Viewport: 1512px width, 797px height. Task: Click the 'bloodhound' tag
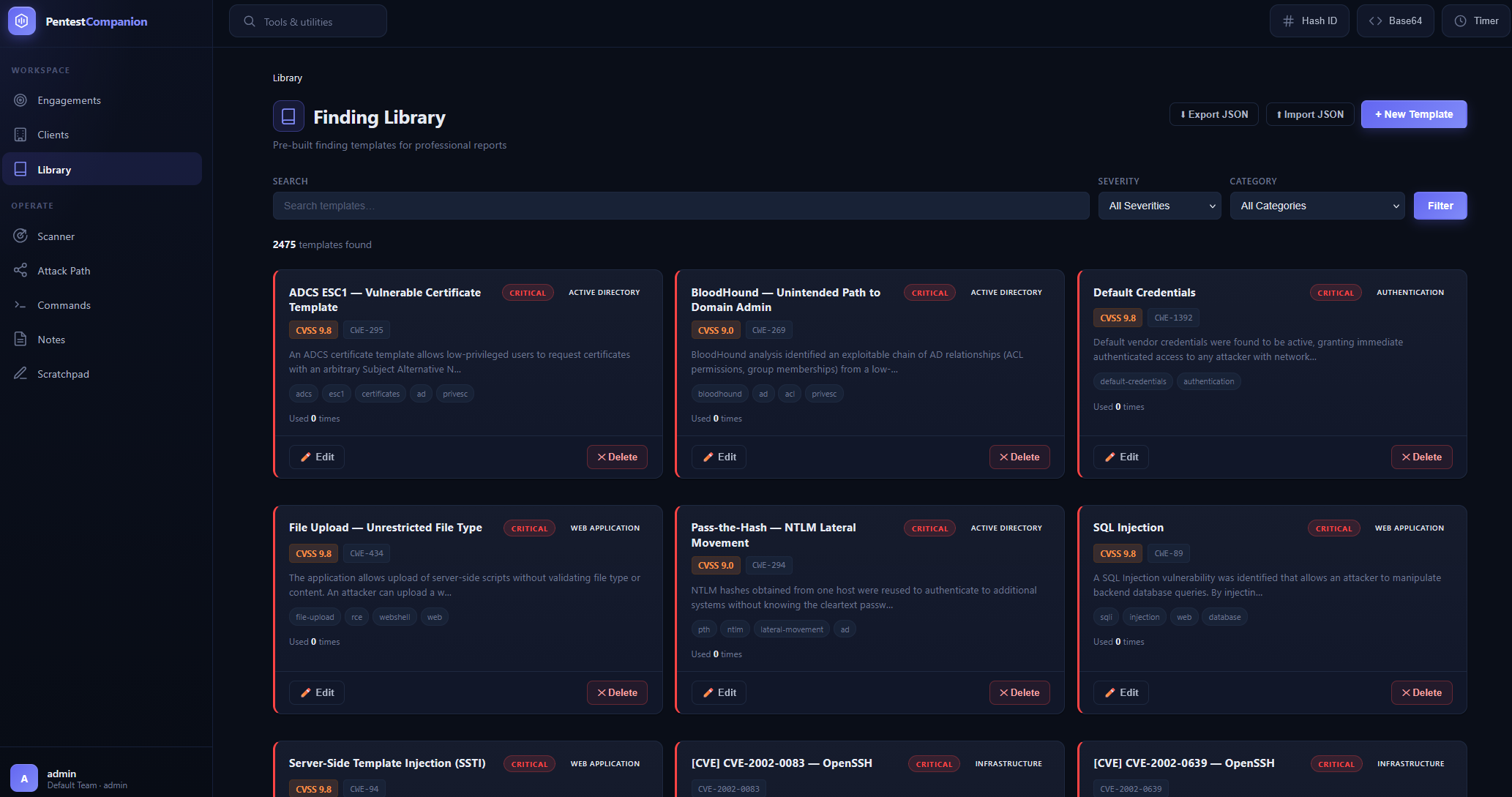(720, 394)
